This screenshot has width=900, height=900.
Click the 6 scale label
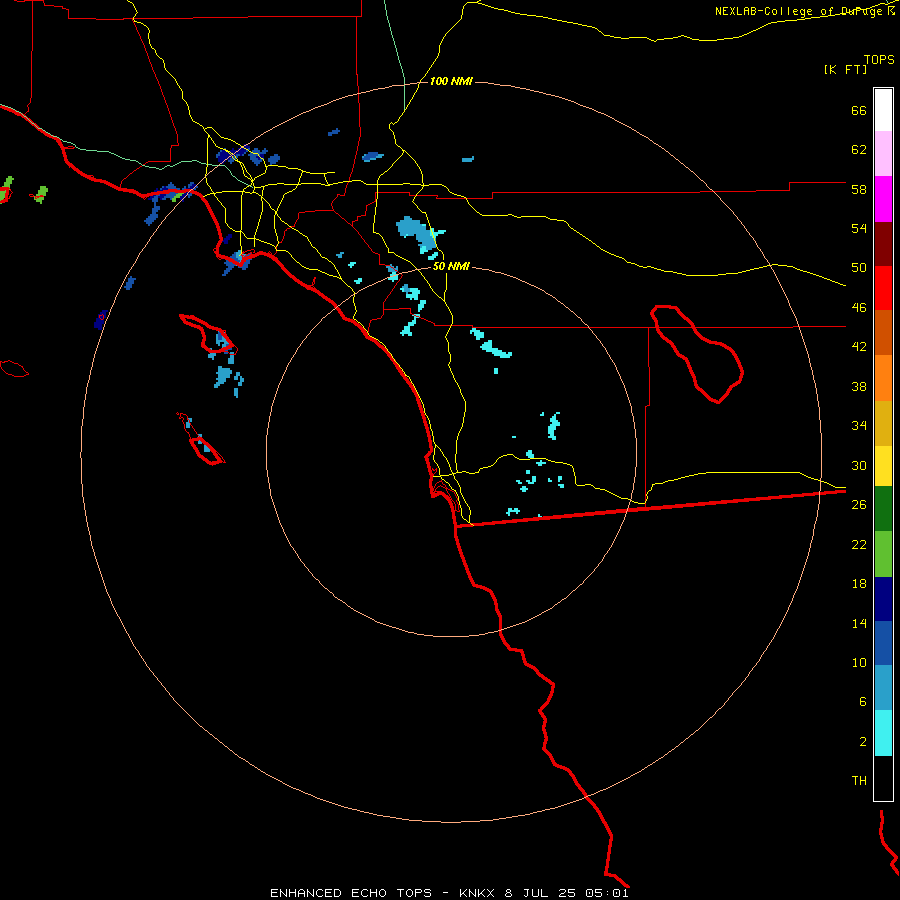click(863, 702)
